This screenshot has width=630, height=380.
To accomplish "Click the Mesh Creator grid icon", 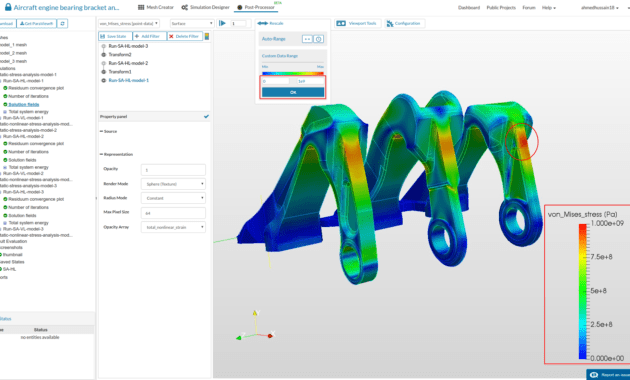I will point(141,7).
